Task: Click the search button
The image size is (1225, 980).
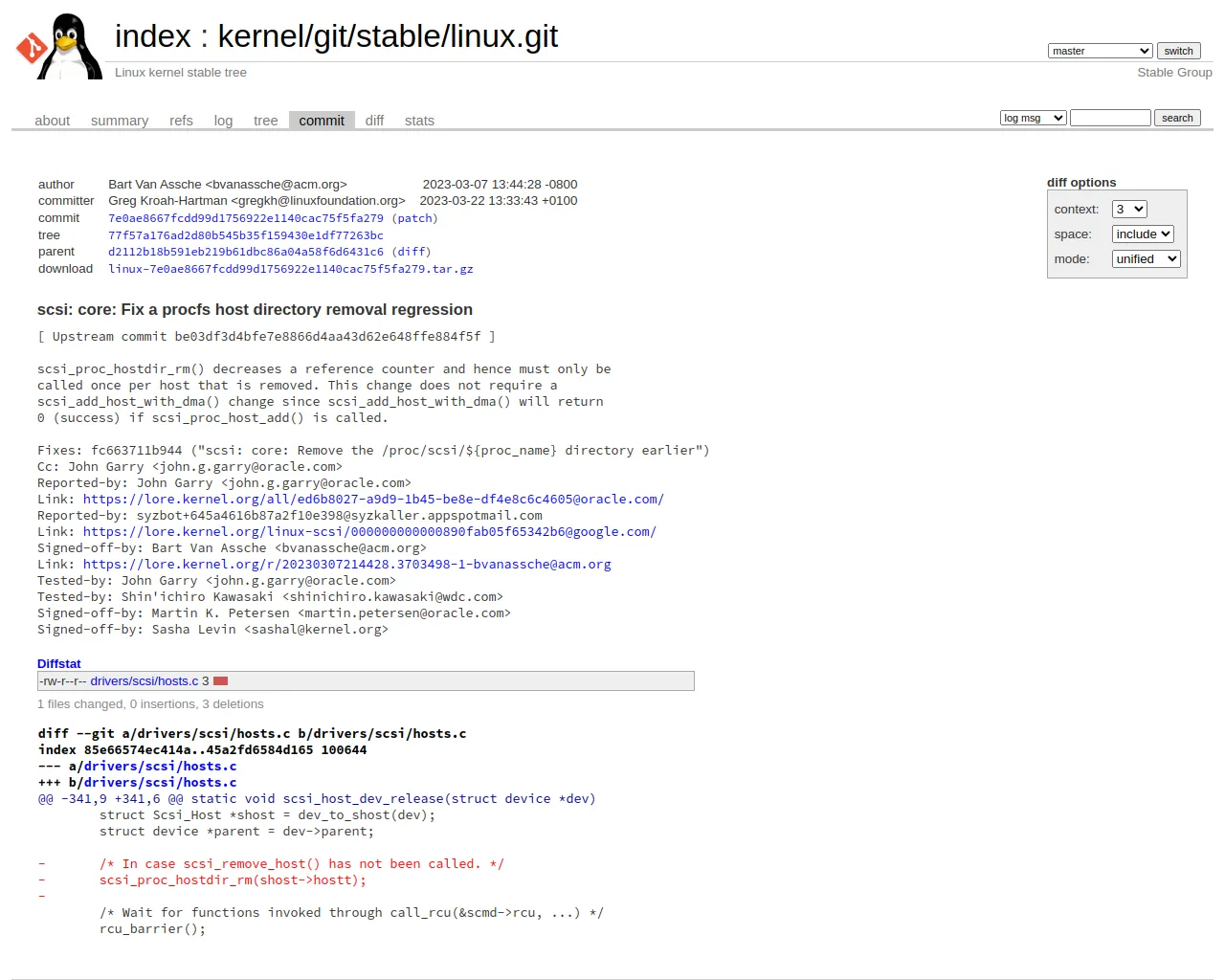Action: (x=1177, y=118)
